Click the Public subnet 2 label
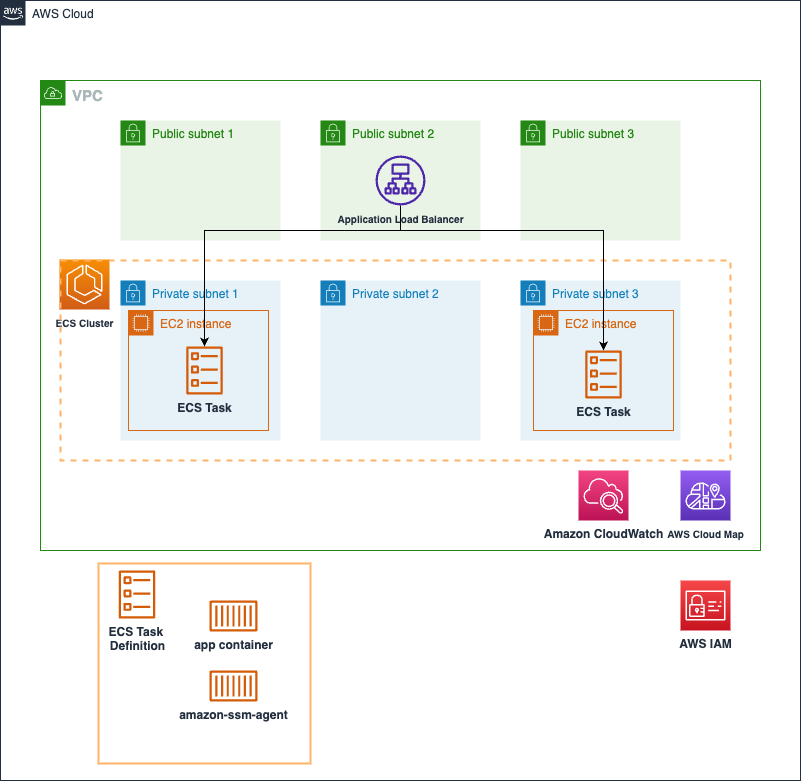Viewport: 801px width, 782px height. point(393,134)
